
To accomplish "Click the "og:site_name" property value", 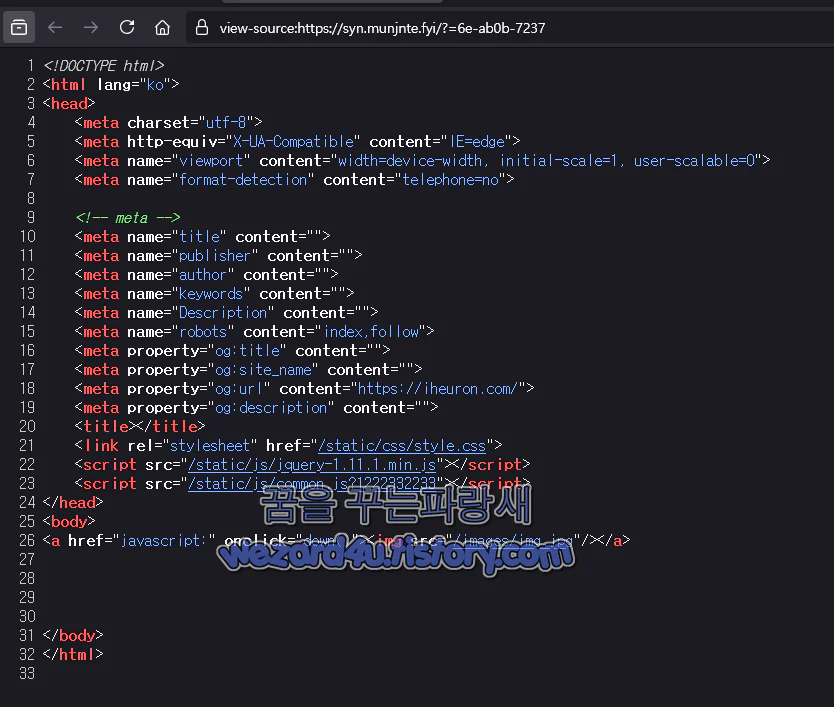I will [x=263, y=370].
